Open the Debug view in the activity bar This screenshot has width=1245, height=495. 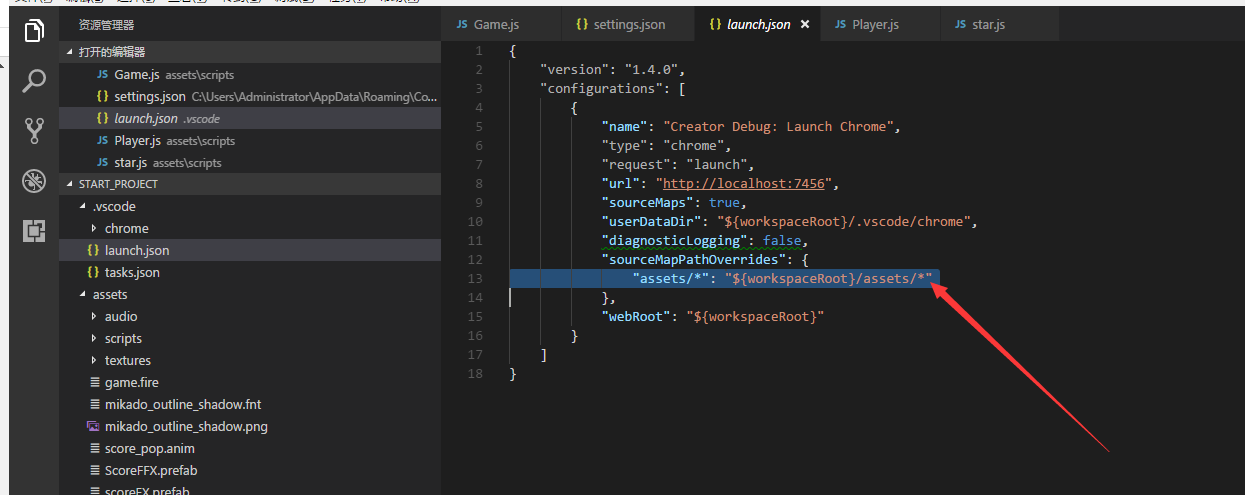click(x=34, y=181)
